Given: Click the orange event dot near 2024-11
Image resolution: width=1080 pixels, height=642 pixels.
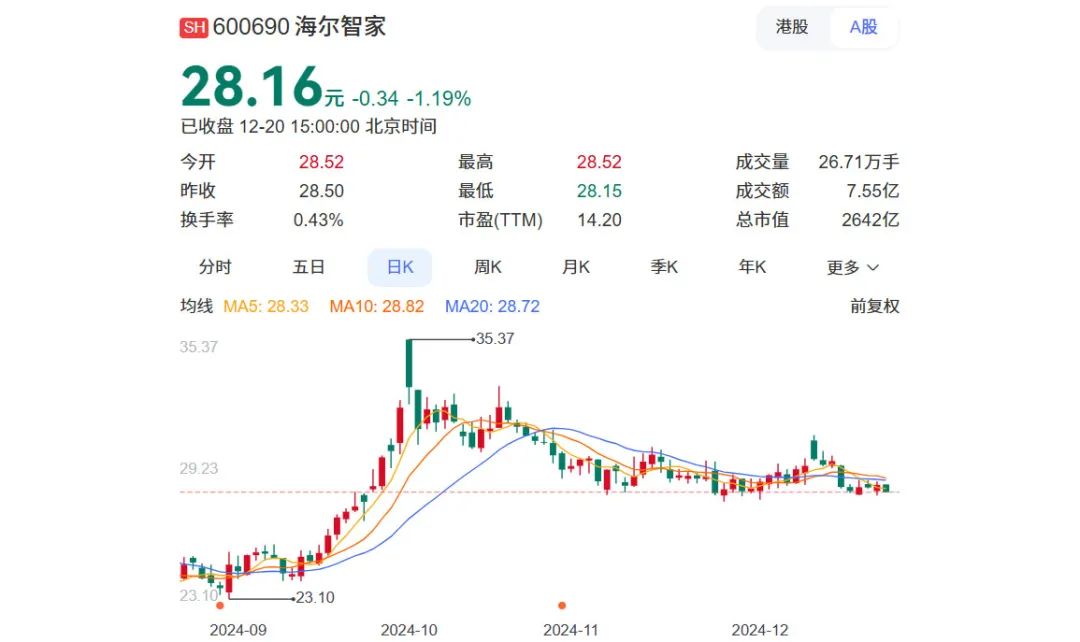Looking at the screenshot, I should coord(562,605).
